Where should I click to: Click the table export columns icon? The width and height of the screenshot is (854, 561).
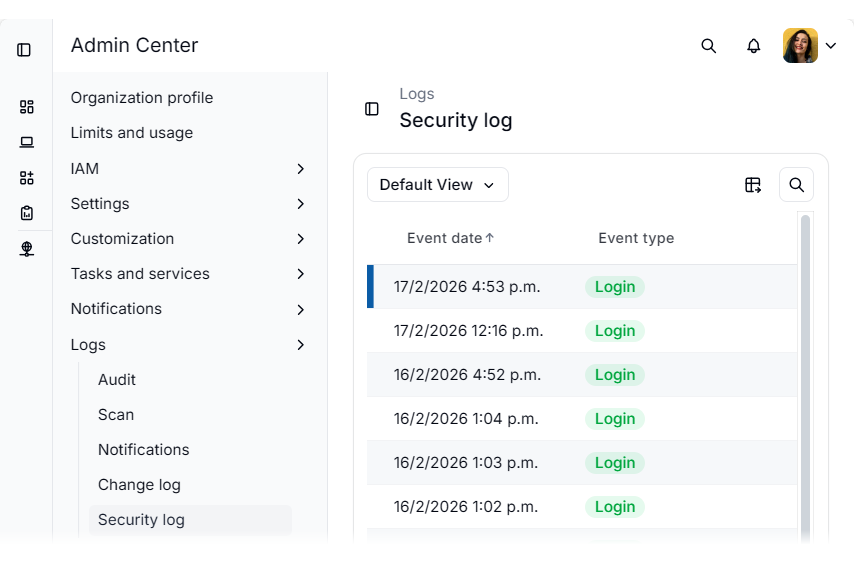[x=753, y=185]
